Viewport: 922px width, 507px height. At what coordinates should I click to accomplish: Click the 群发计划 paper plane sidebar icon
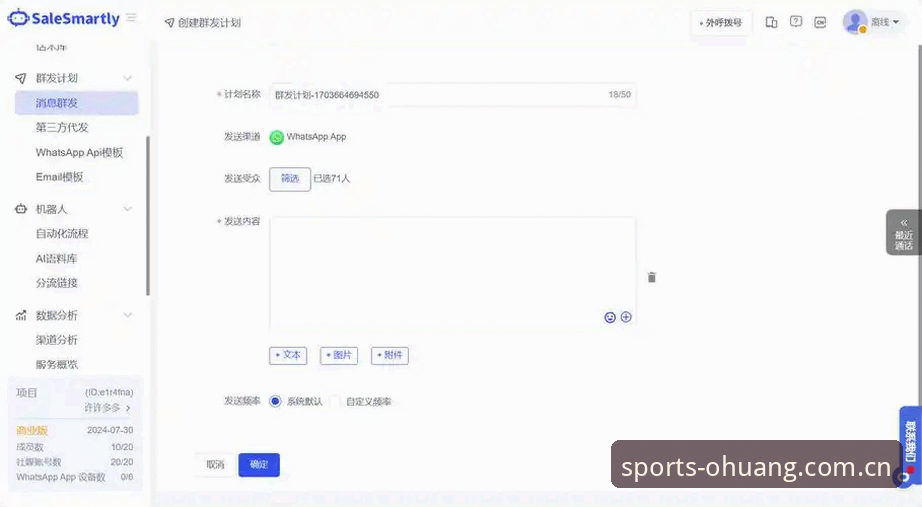click(21, 78)
